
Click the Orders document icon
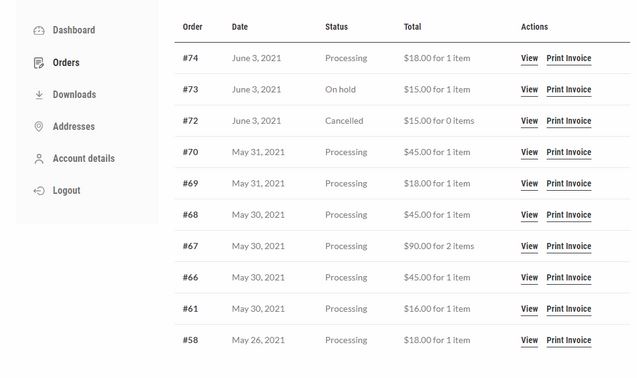pos(39,63)
